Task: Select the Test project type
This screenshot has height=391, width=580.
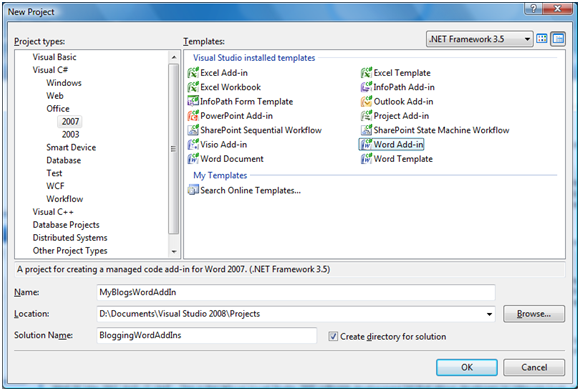Action: point(54,173)
